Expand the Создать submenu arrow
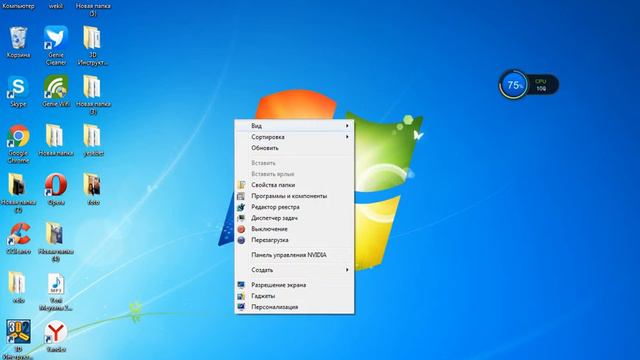Screen dimensions: 640x360 [x=347, y=270]
